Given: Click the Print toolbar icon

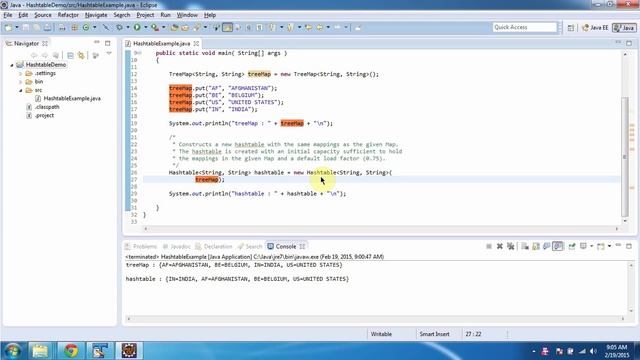Looking at the screenshot, I should pos(47,27).
